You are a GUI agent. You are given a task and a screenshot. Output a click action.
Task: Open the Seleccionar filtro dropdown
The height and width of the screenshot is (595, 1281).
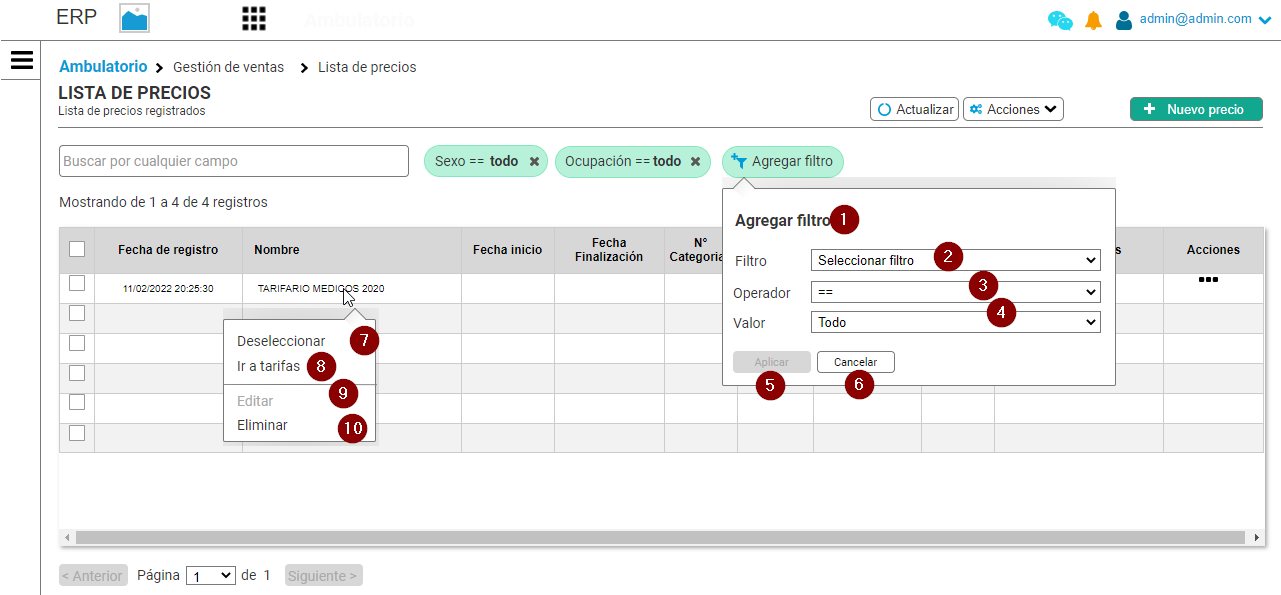click(x=955, y=260)
